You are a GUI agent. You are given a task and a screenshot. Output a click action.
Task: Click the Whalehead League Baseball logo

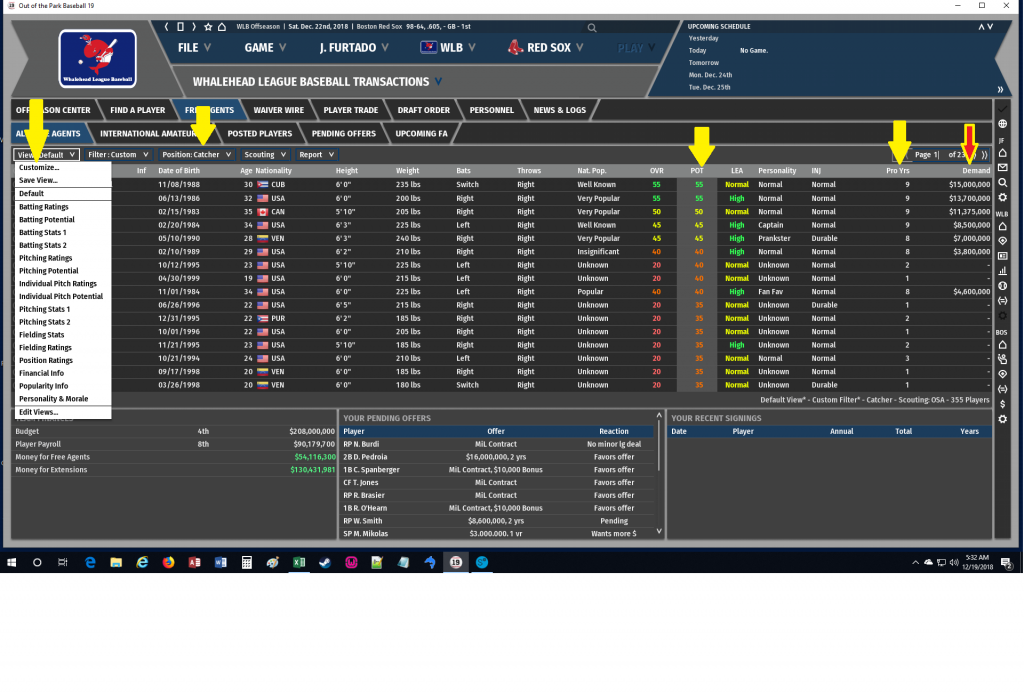click(x=97, y=59)
